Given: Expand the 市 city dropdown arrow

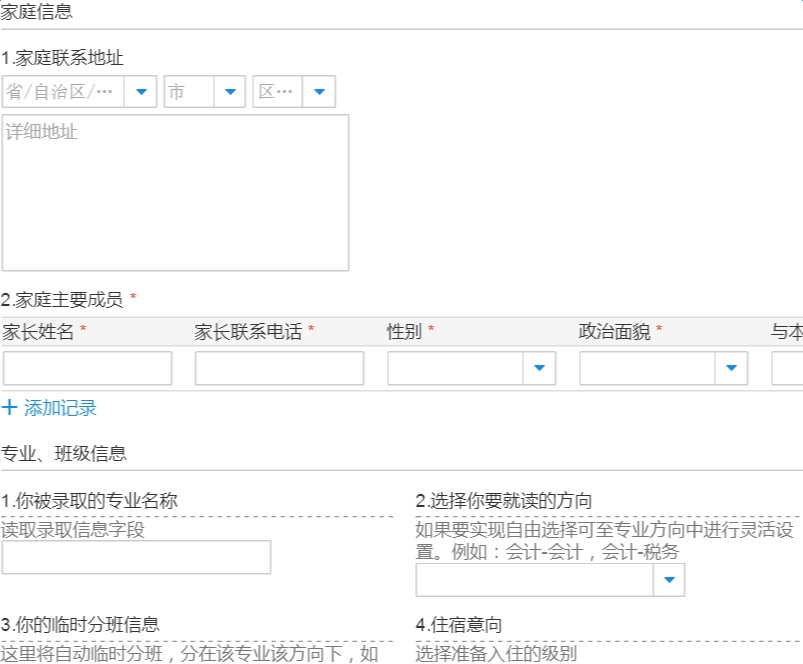Looking at the screenshot, I should (x=229, y=92).
